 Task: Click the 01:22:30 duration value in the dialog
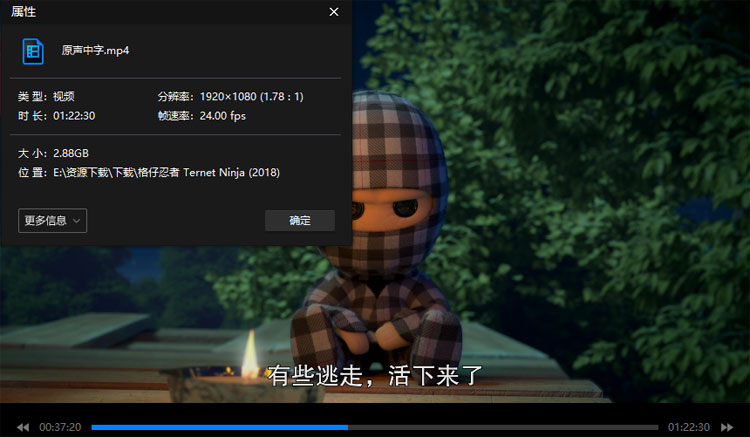(74, 116)
